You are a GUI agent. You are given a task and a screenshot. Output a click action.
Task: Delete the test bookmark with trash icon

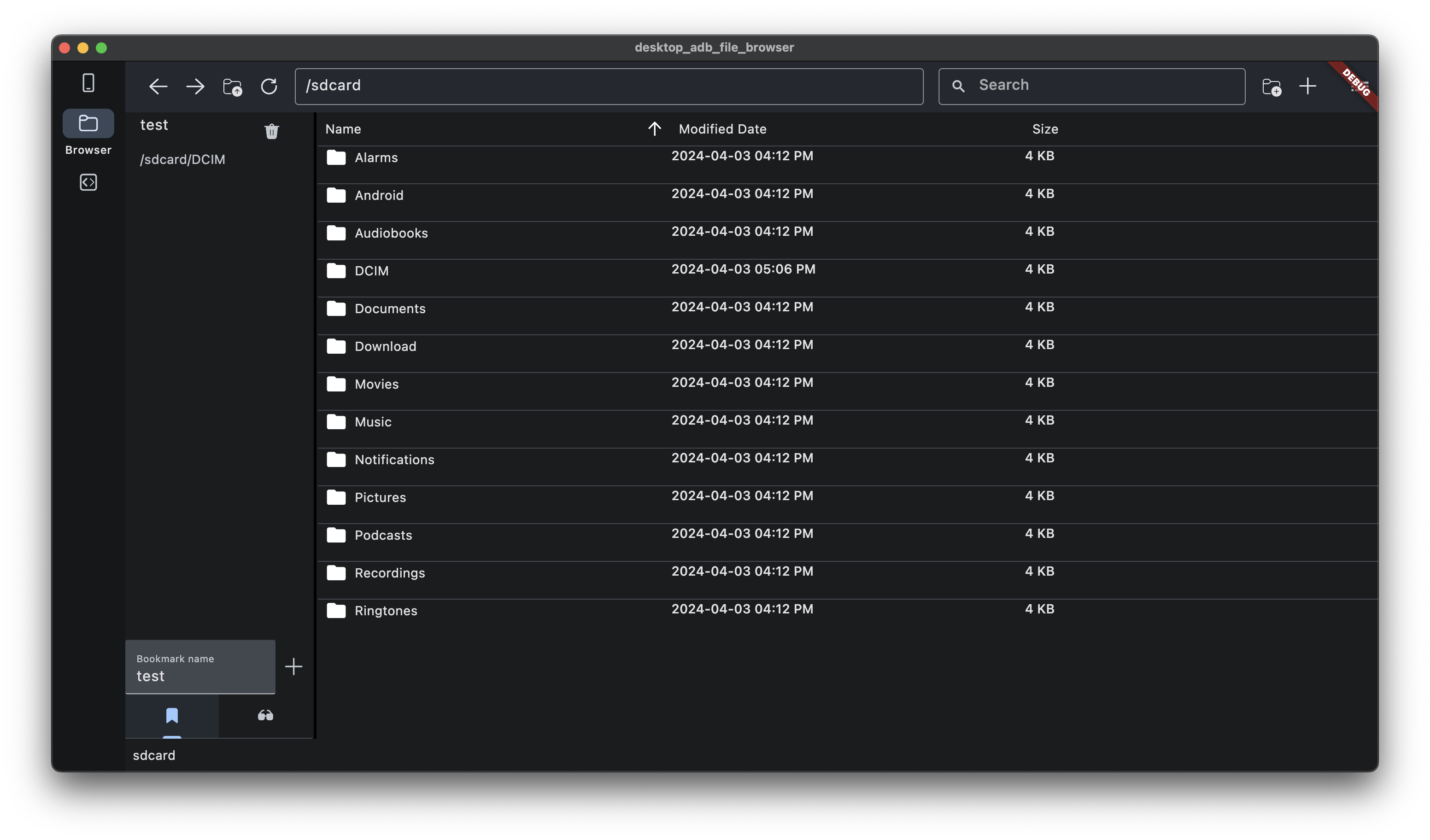pos(272,131)
